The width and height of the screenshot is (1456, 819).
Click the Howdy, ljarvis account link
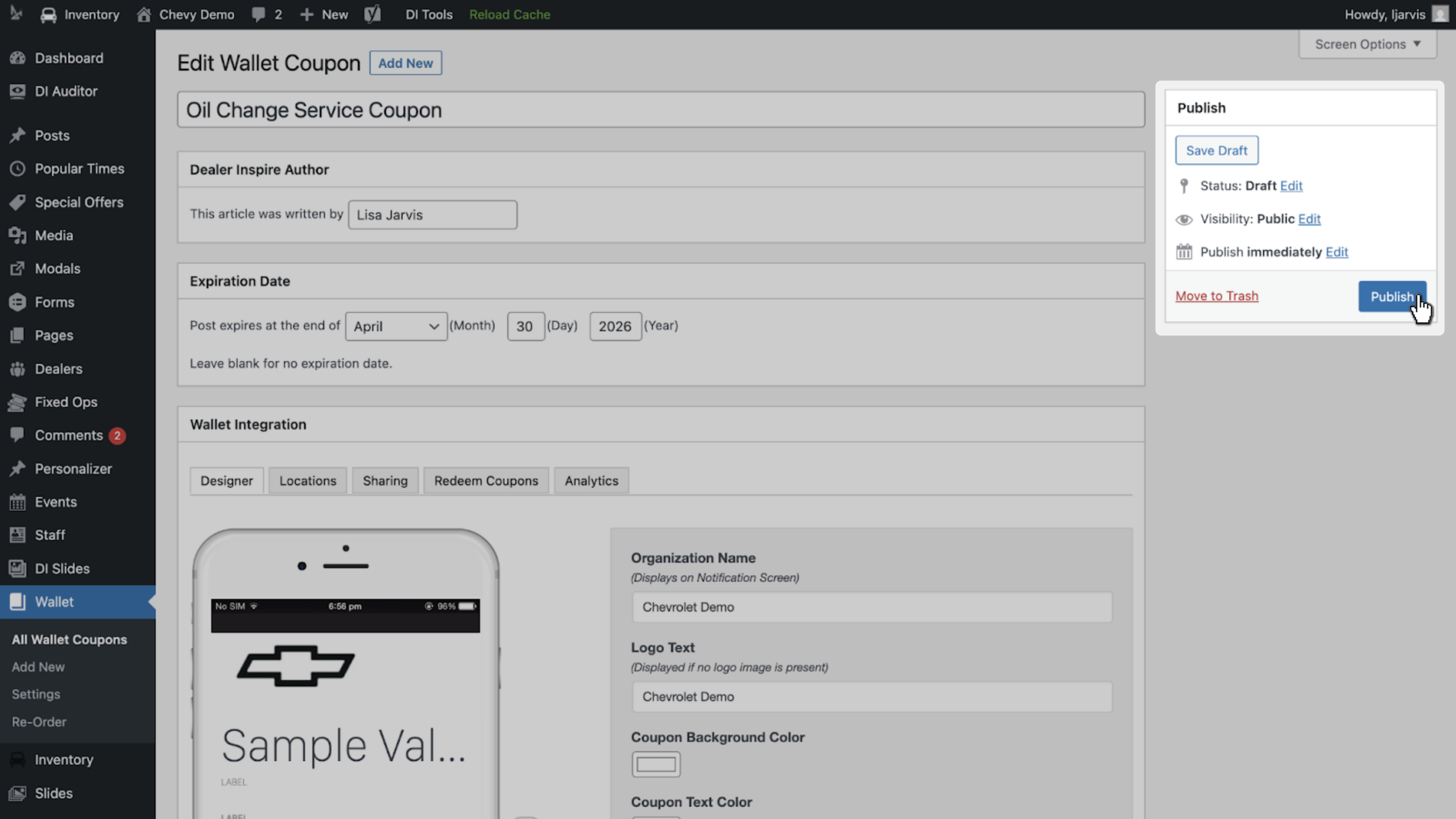(1385, 14)
